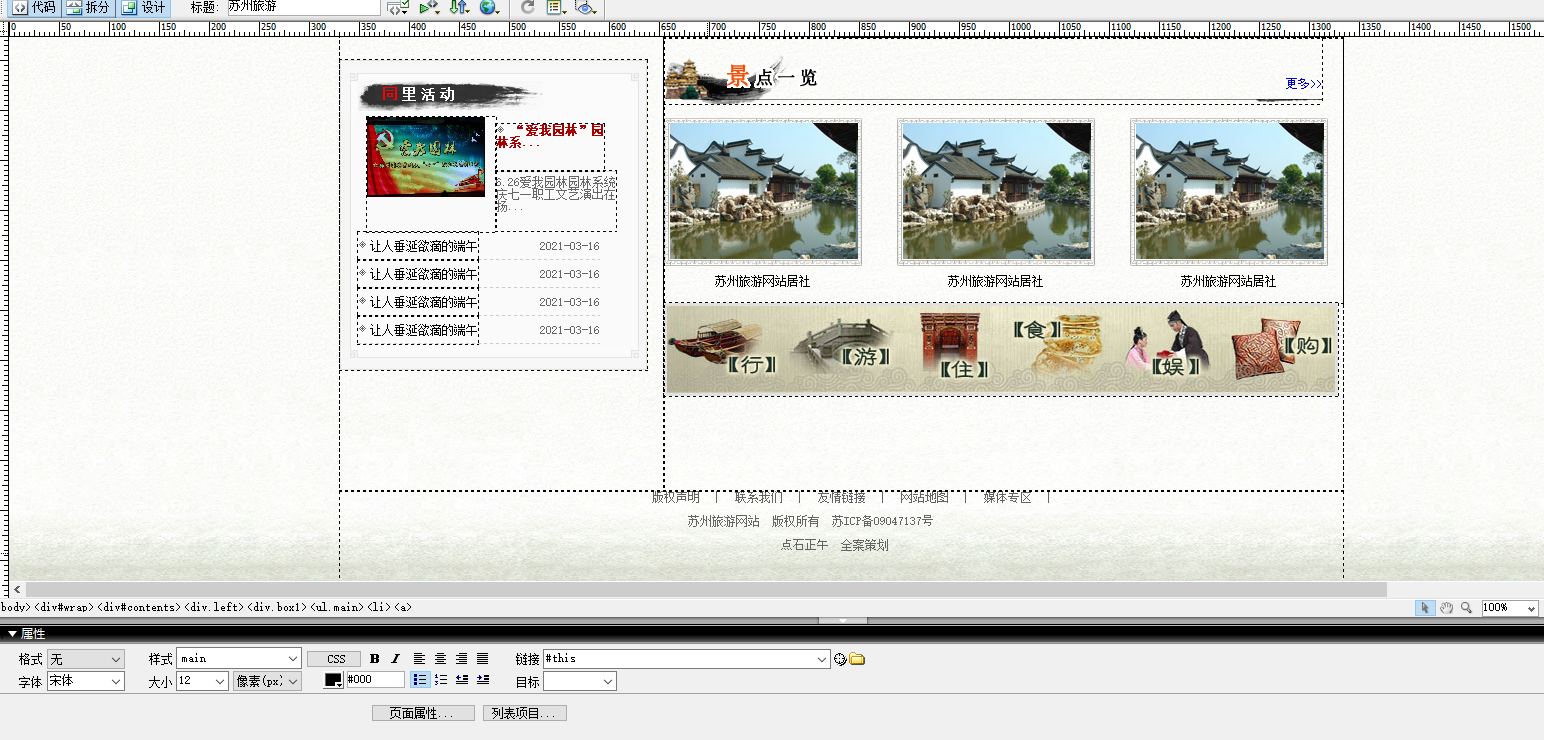Image resolution: width=1544 pixels, height=740 pixels.
Task: Click the 网站地图 footer link
Action: [924, 497]
